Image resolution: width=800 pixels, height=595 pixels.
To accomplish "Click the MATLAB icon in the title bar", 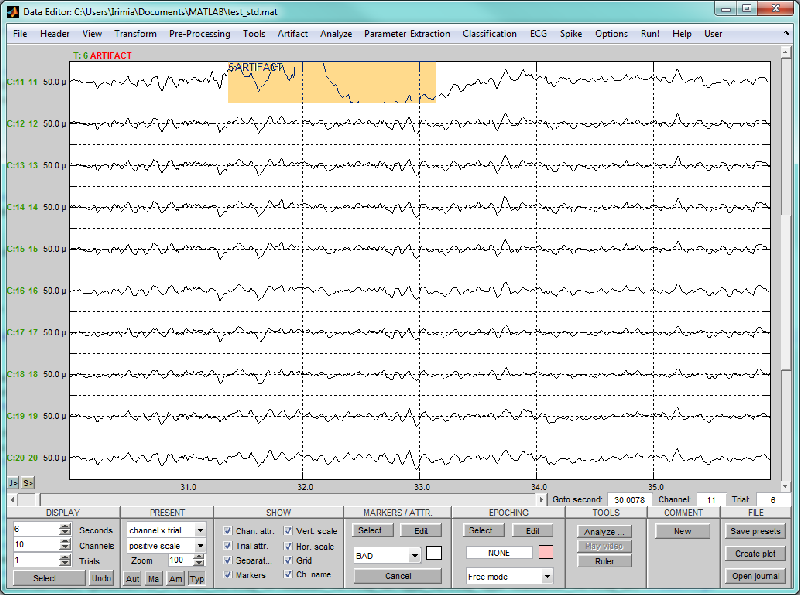I will point(13,11).
